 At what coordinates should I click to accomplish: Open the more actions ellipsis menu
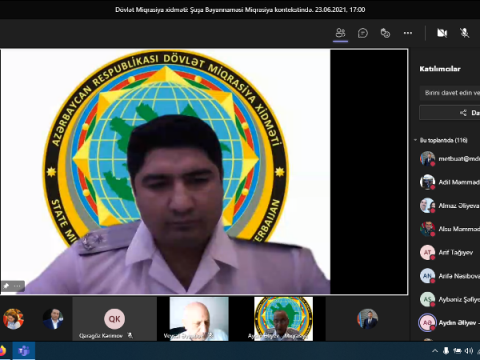tap(408, 33)
